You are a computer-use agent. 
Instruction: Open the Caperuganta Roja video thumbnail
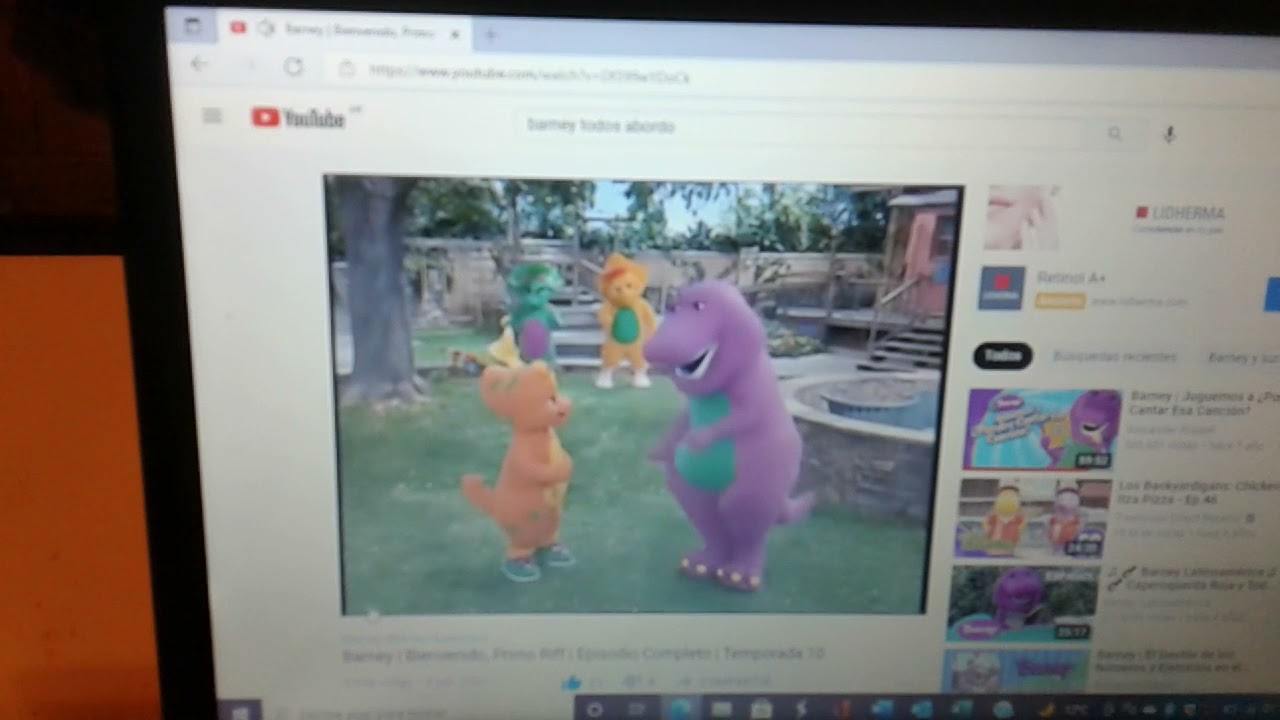[1023, 604]
